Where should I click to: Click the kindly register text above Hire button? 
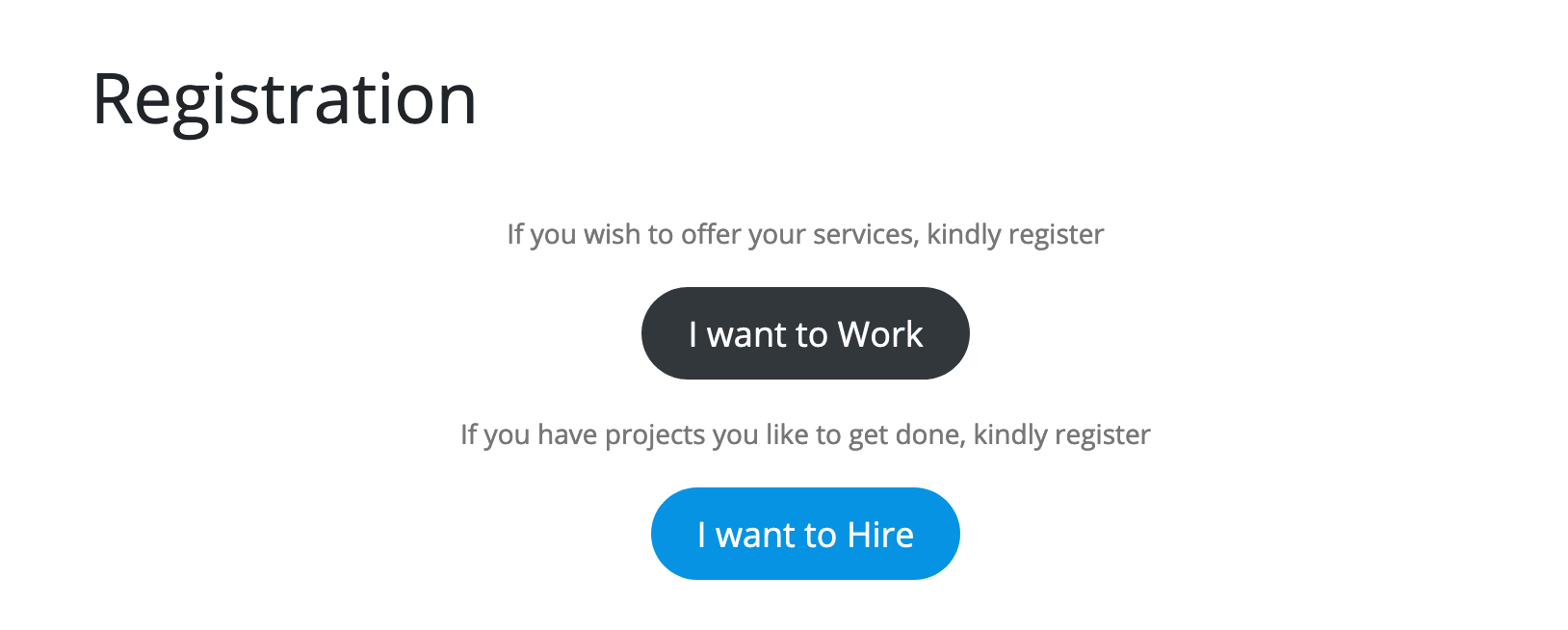(x=1061, y=434)
